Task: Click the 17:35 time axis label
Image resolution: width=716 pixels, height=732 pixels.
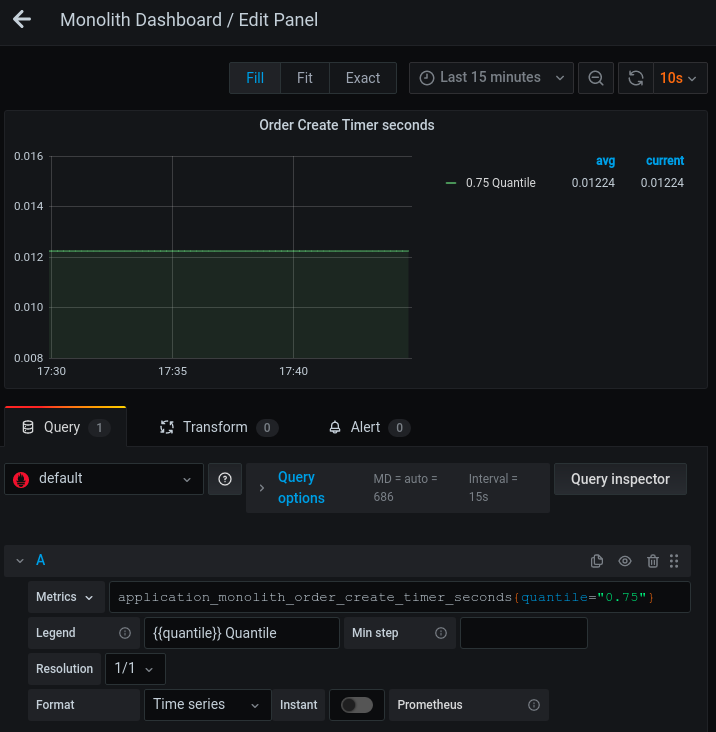Action: (172, 372)
